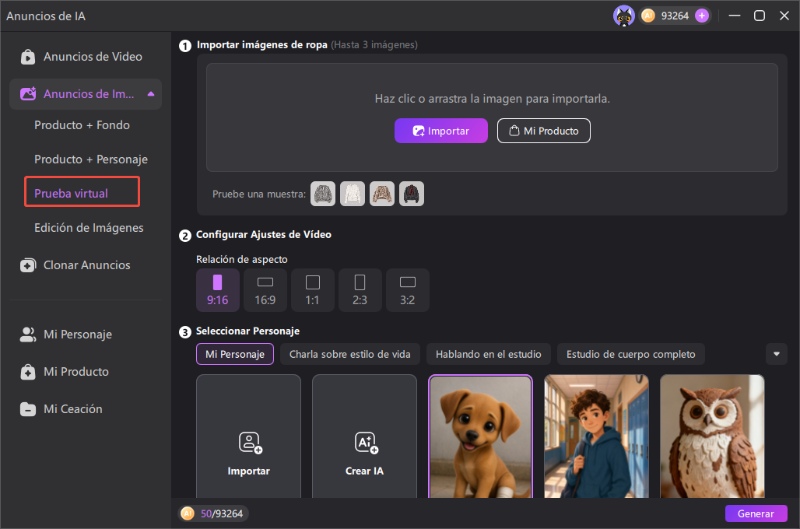The height and width of the screenshot is (529, 800).
Task: Choose the white jacket sample
Action: tap(353, 194)
